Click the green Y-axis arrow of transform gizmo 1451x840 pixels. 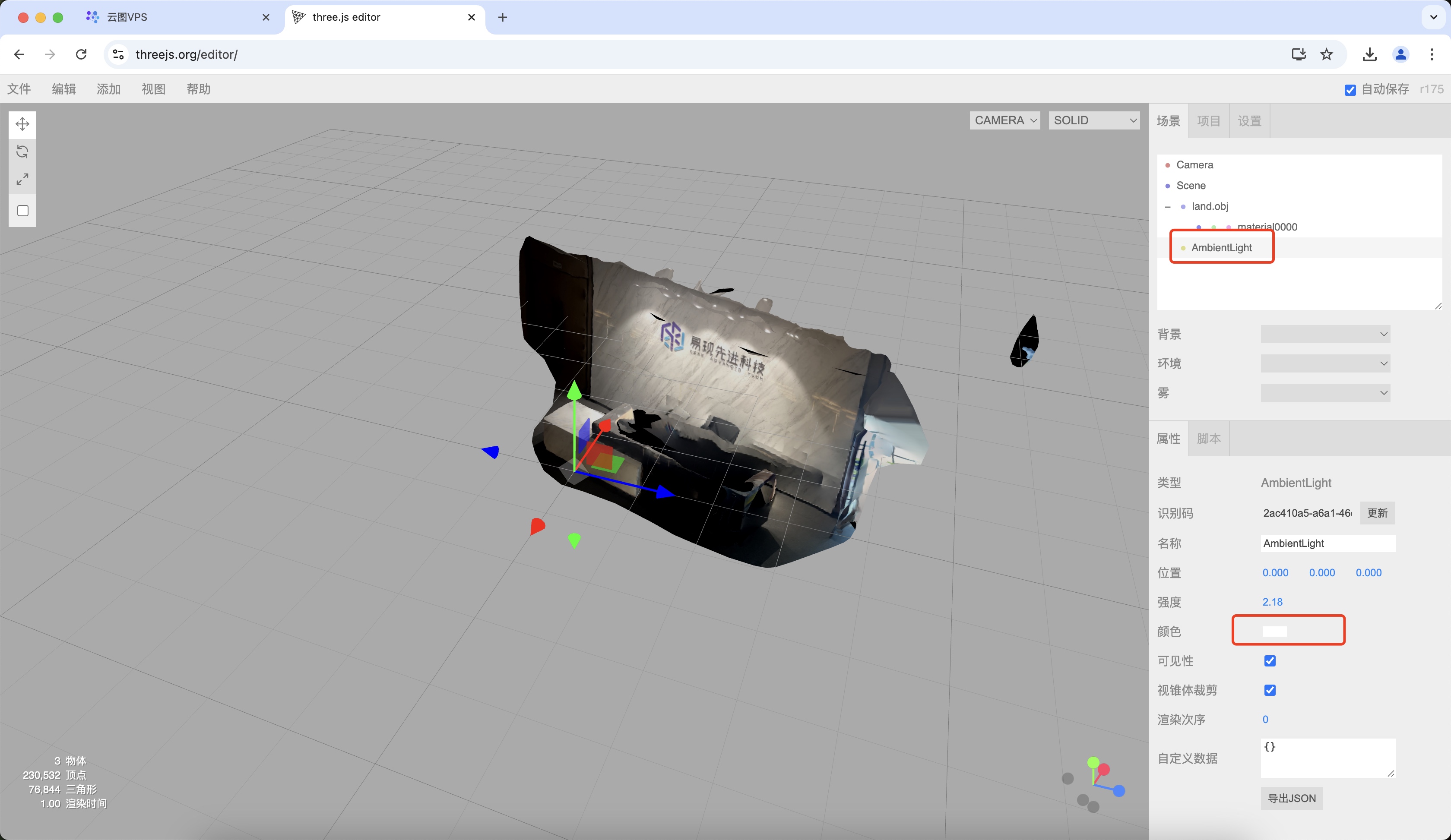574,392
